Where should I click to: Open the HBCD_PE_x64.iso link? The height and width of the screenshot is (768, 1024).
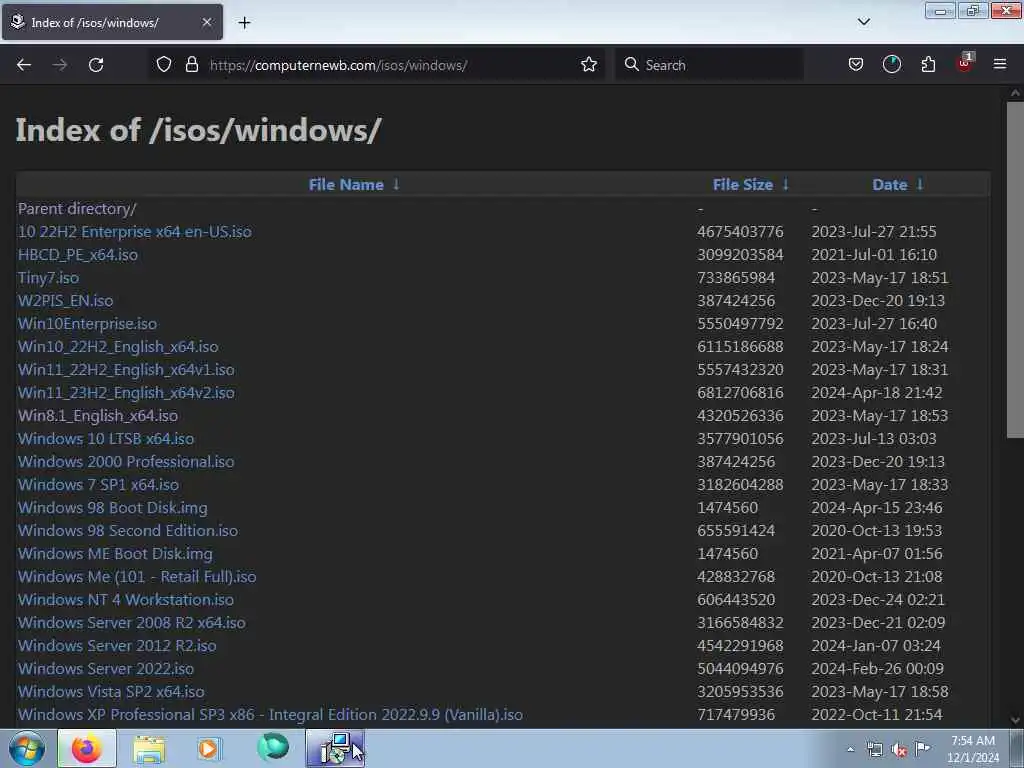click(78, 255)
